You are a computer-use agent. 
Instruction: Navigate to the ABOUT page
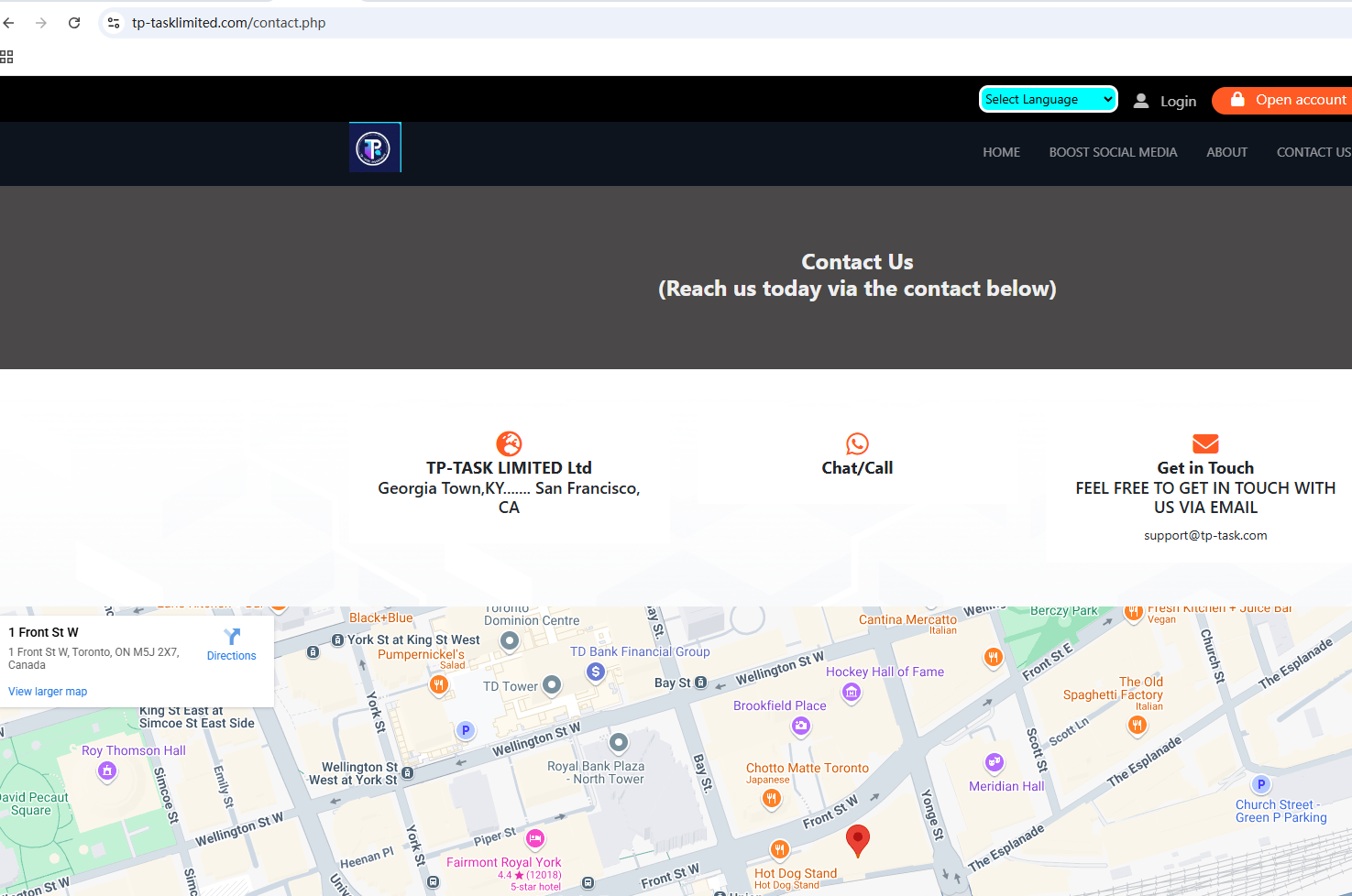[x=1226, y=152]
